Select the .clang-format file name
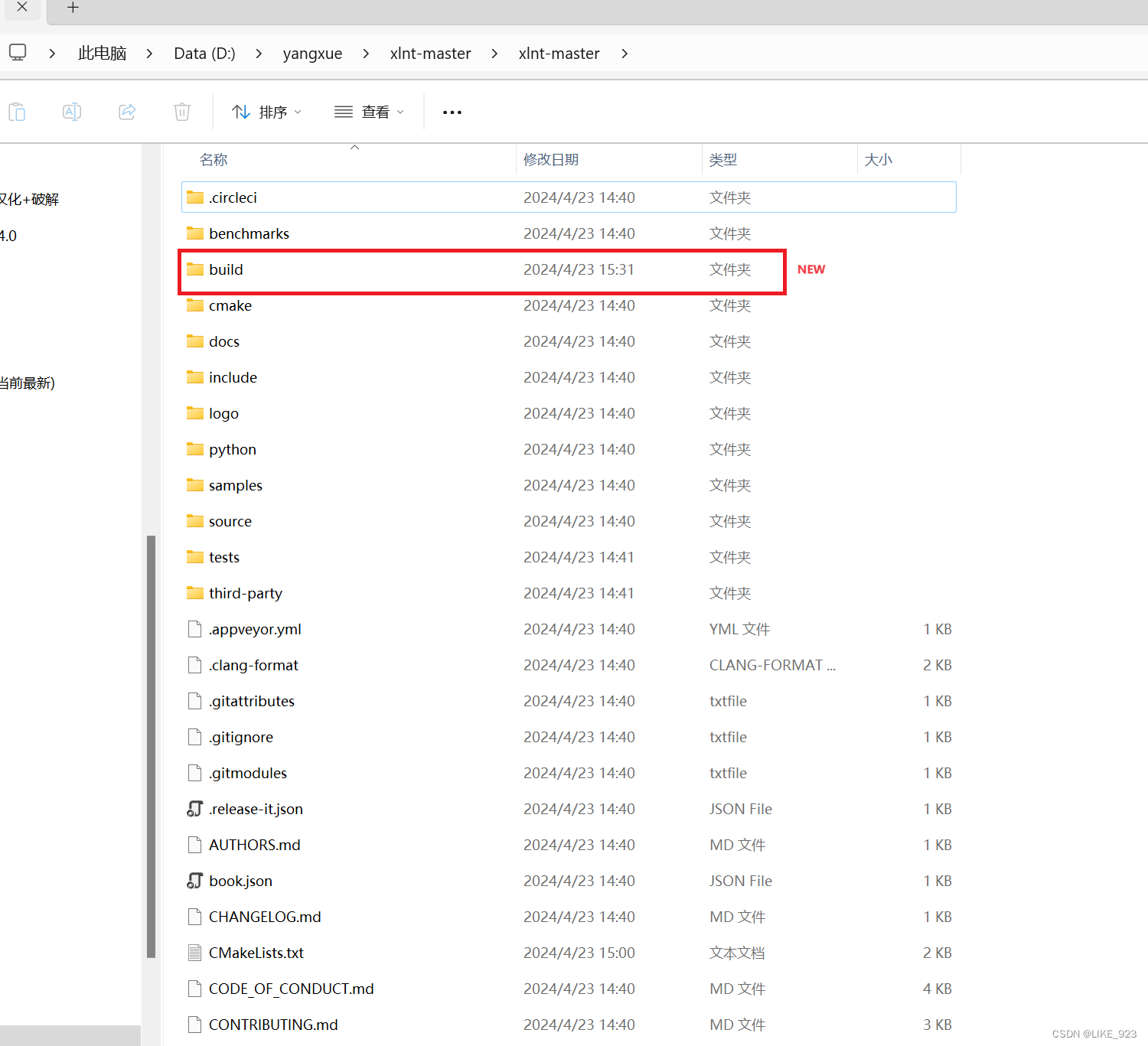 pos(253,666)
